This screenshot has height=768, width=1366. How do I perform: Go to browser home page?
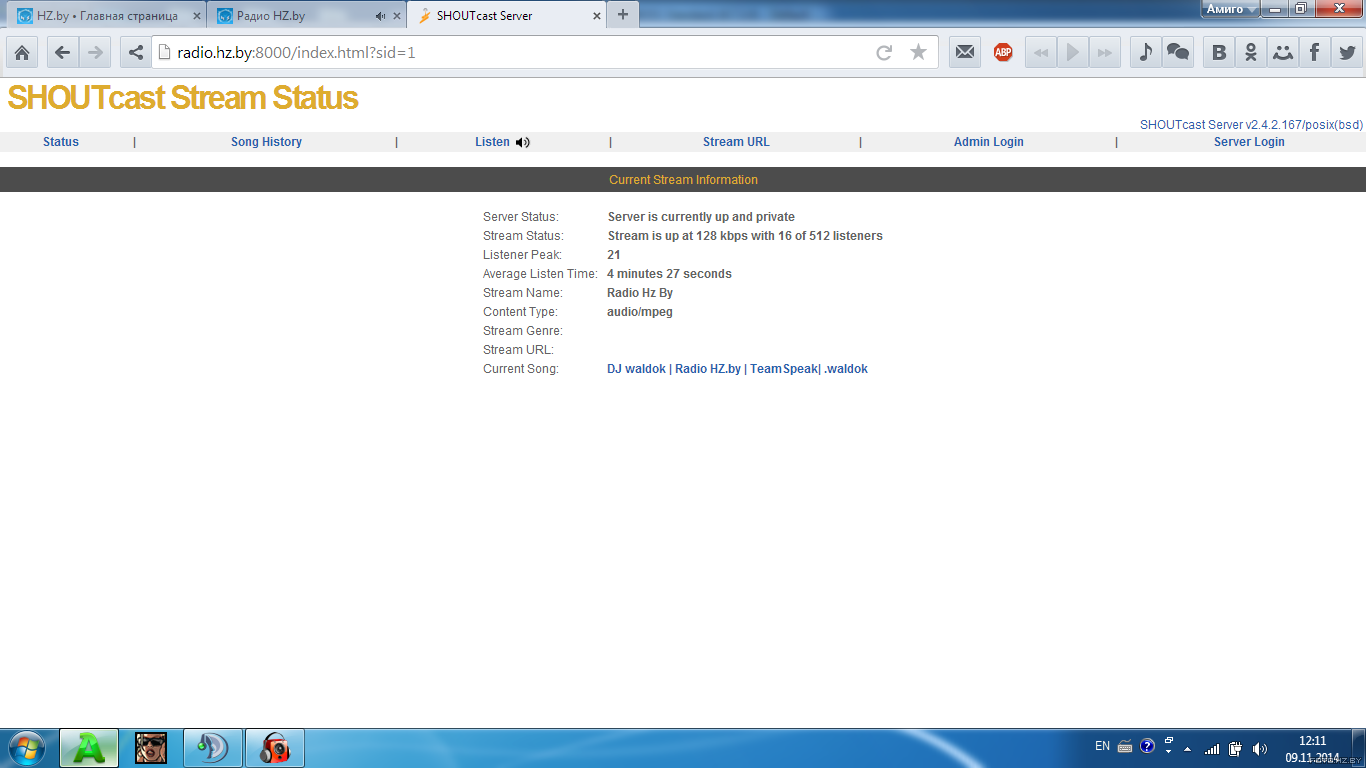(x=22, y=53)
